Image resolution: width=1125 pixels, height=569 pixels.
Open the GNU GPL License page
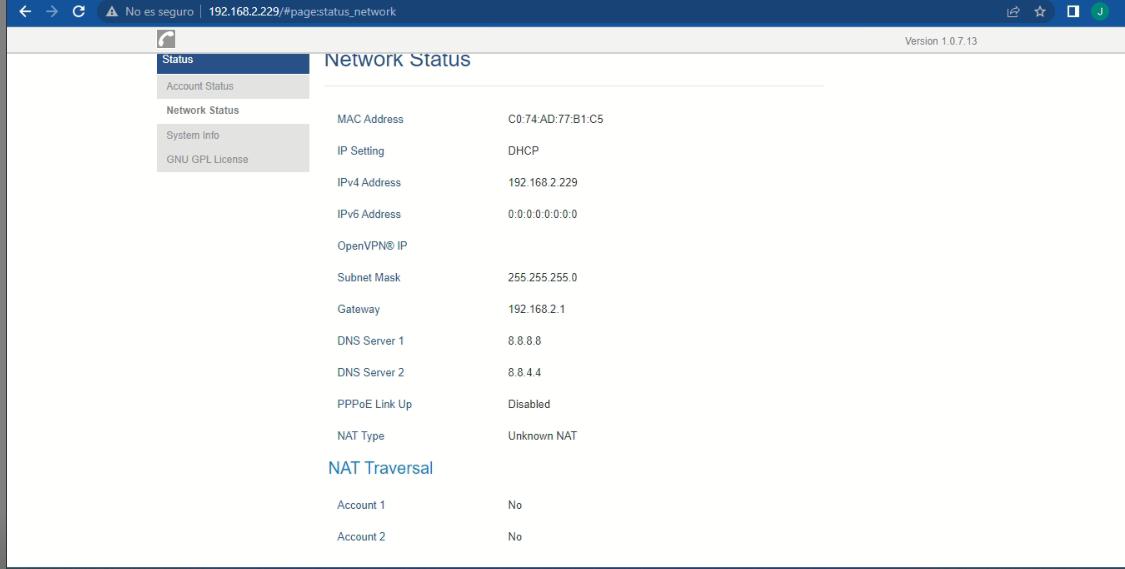coord(207,159)
